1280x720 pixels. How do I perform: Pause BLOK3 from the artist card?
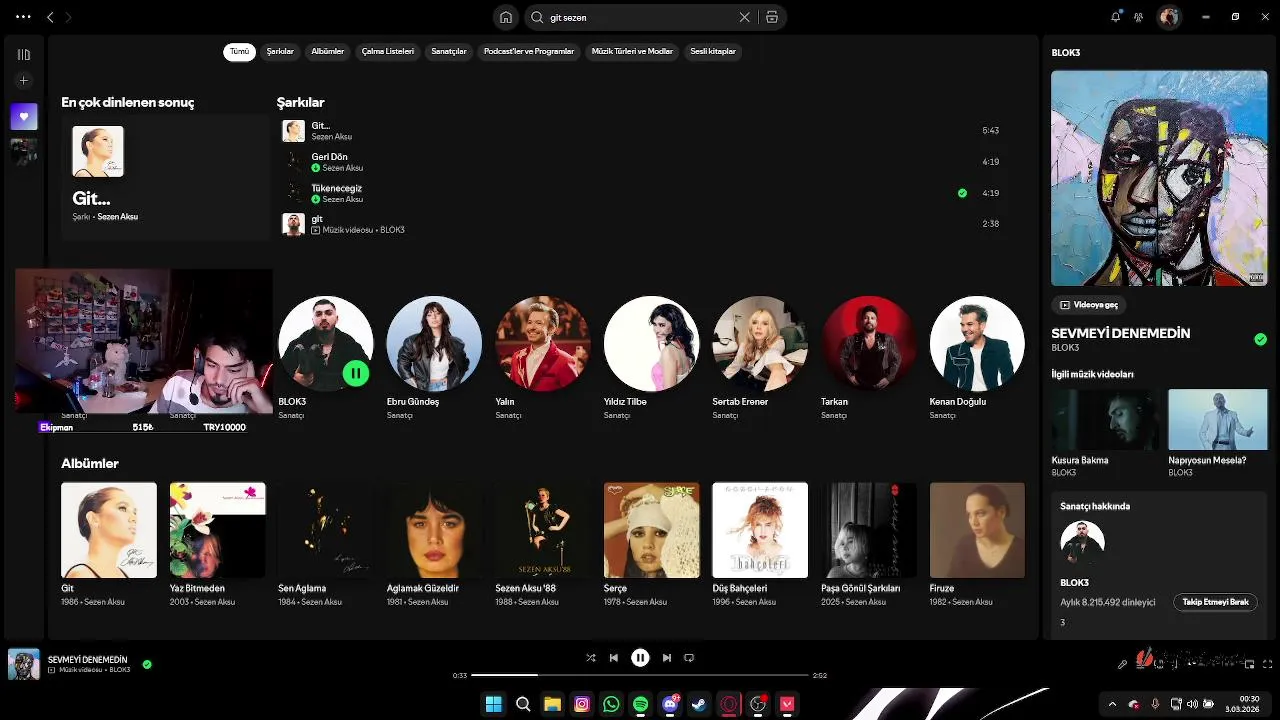coord(356,373)
